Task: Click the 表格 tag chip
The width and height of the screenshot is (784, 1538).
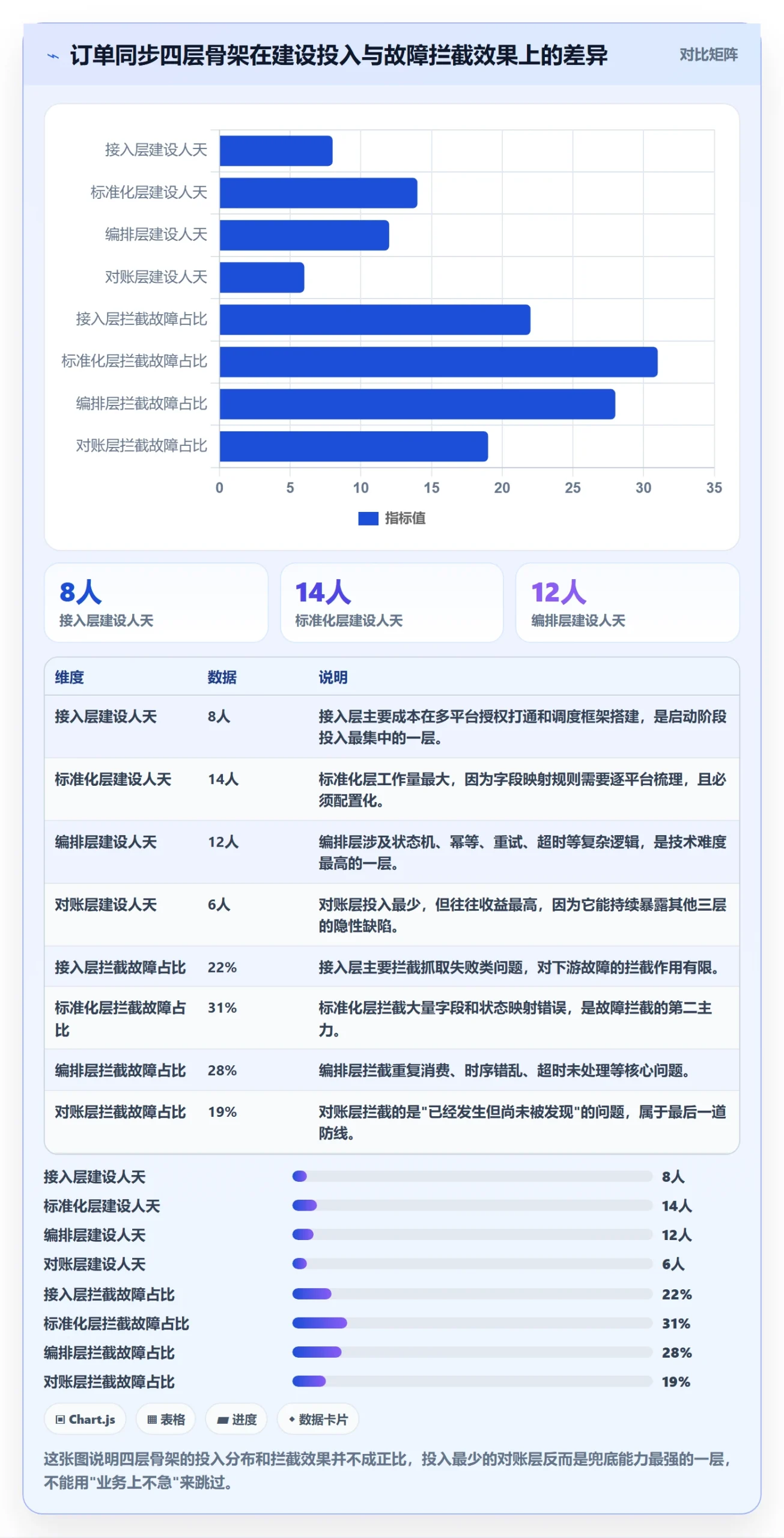Action: coord(166,1419)
